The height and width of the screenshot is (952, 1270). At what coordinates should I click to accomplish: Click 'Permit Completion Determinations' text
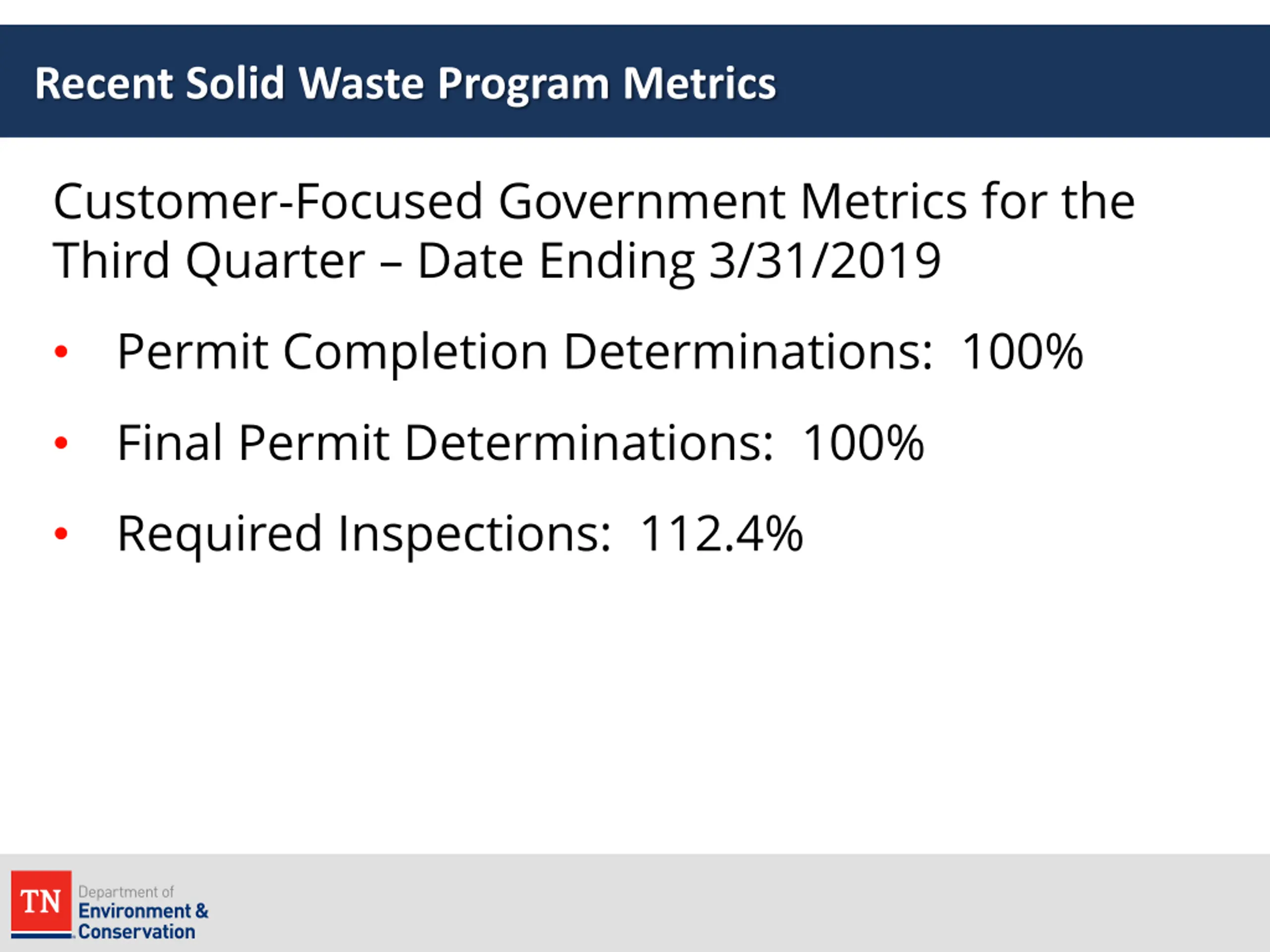point(525,353)
